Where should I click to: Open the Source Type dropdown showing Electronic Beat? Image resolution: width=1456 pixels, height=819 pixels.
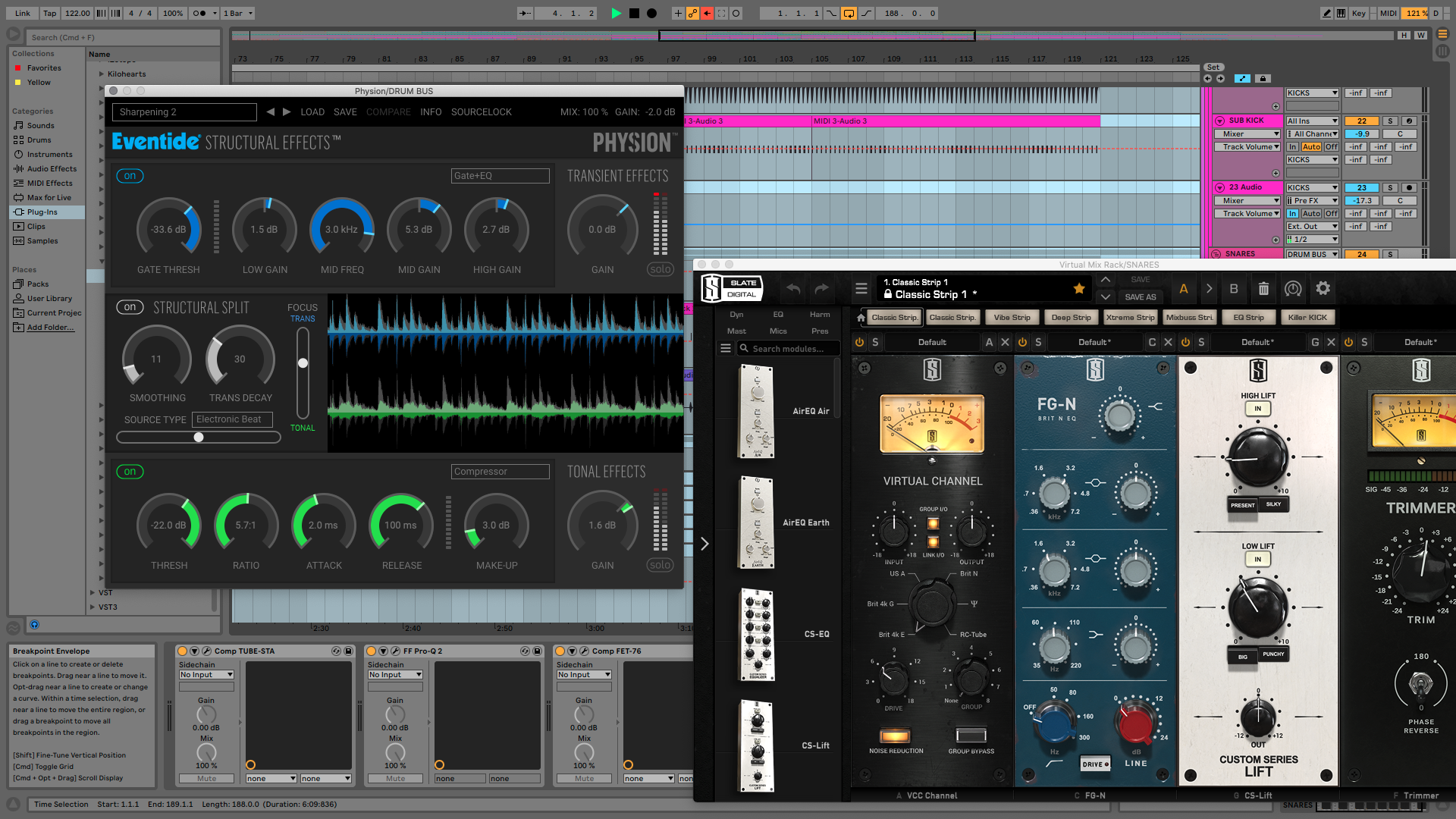[x=229, y=418]
